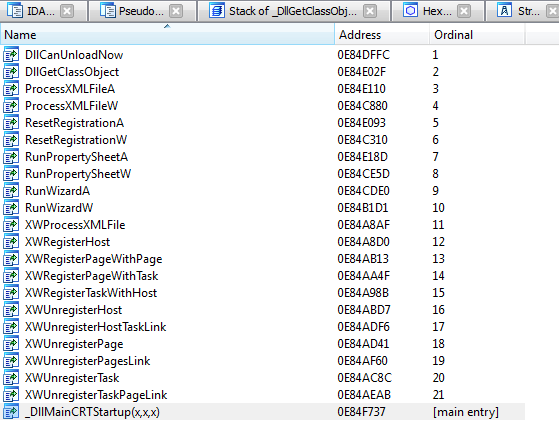
Task: Click the export icon beside XWRegisterHost
Action: pyautogui.click(x=11, y=242)
